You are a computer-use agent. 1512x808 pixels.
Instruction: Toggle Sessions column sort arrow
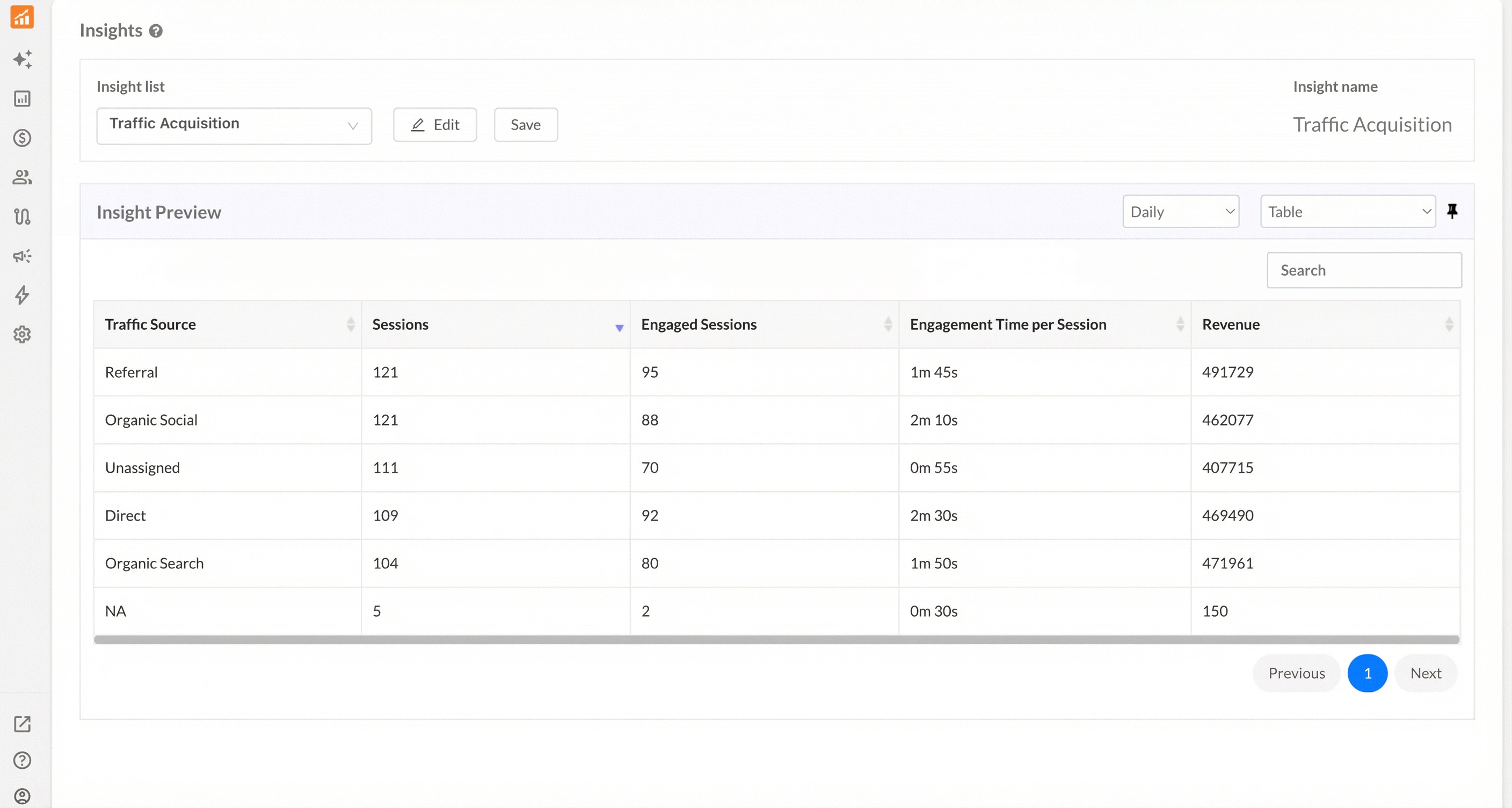(x=619, y=327)
